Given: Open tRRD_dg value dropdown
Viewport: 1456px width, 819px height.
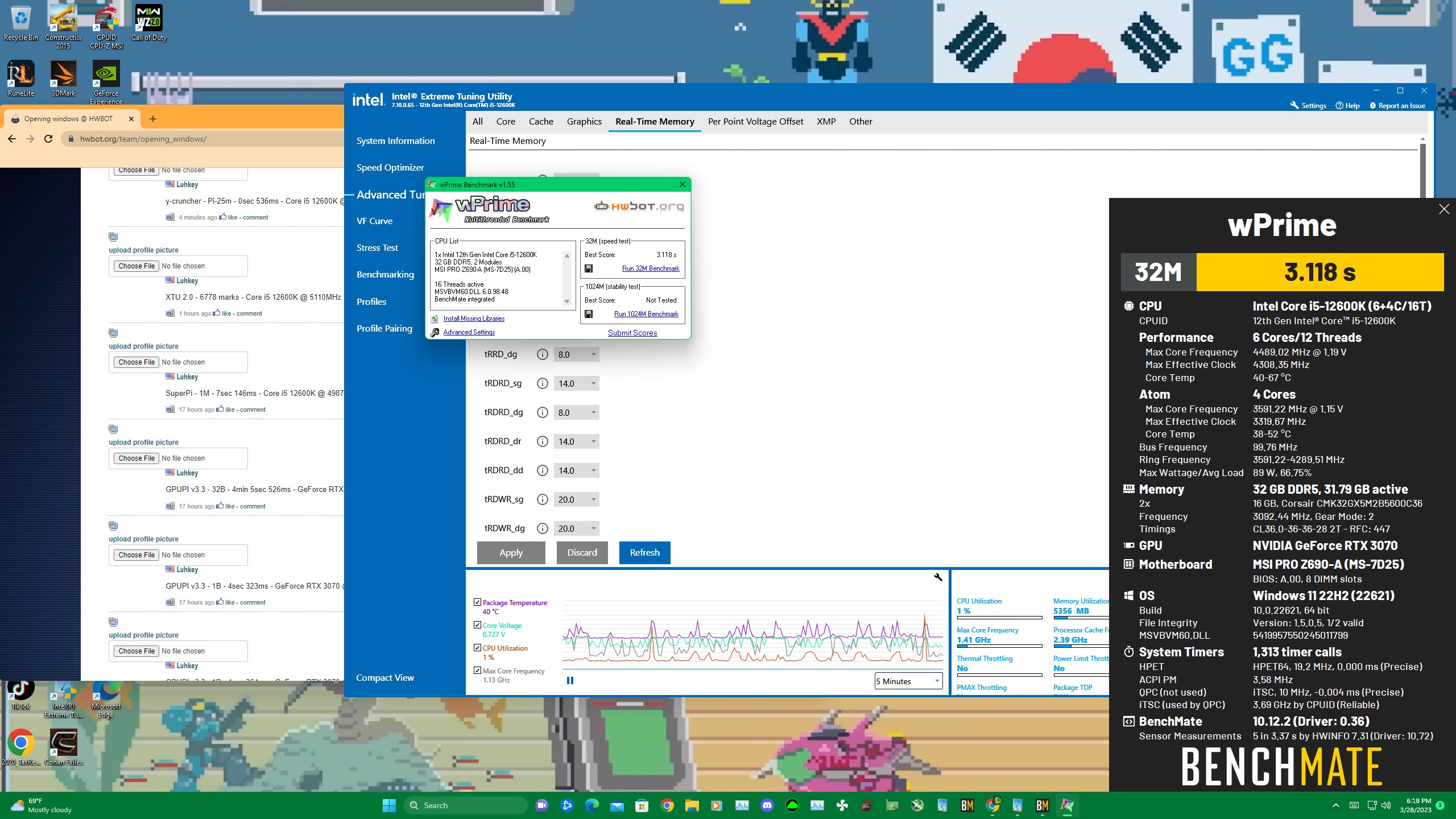Looking at the screenshot, I should pyautogui.click(x=576, y=354).
